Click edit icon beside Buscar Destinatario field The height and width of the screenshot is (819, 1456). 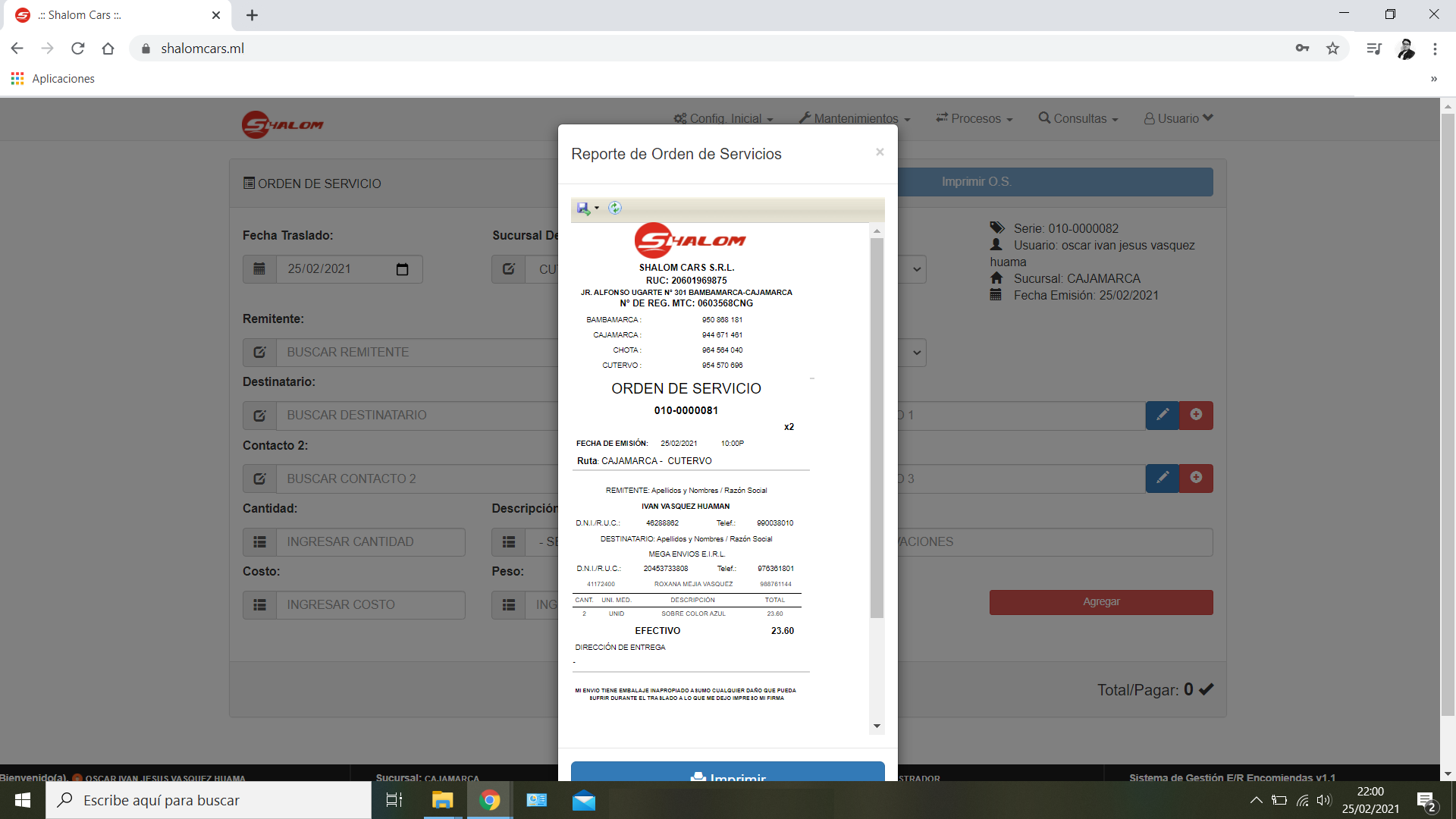click(x=259, y=416)
